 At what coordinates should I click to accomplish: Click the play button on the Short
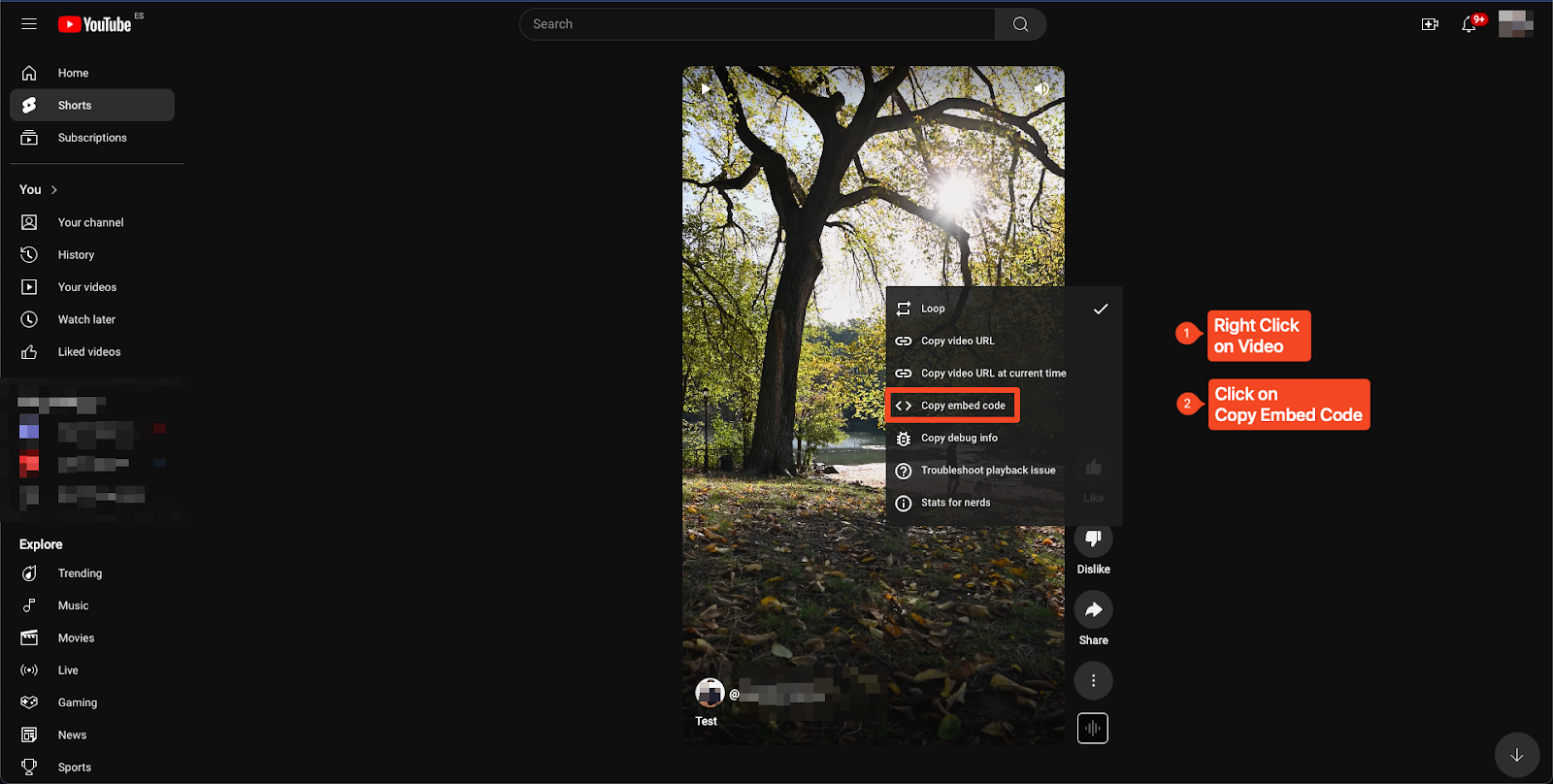pos(706,89)
